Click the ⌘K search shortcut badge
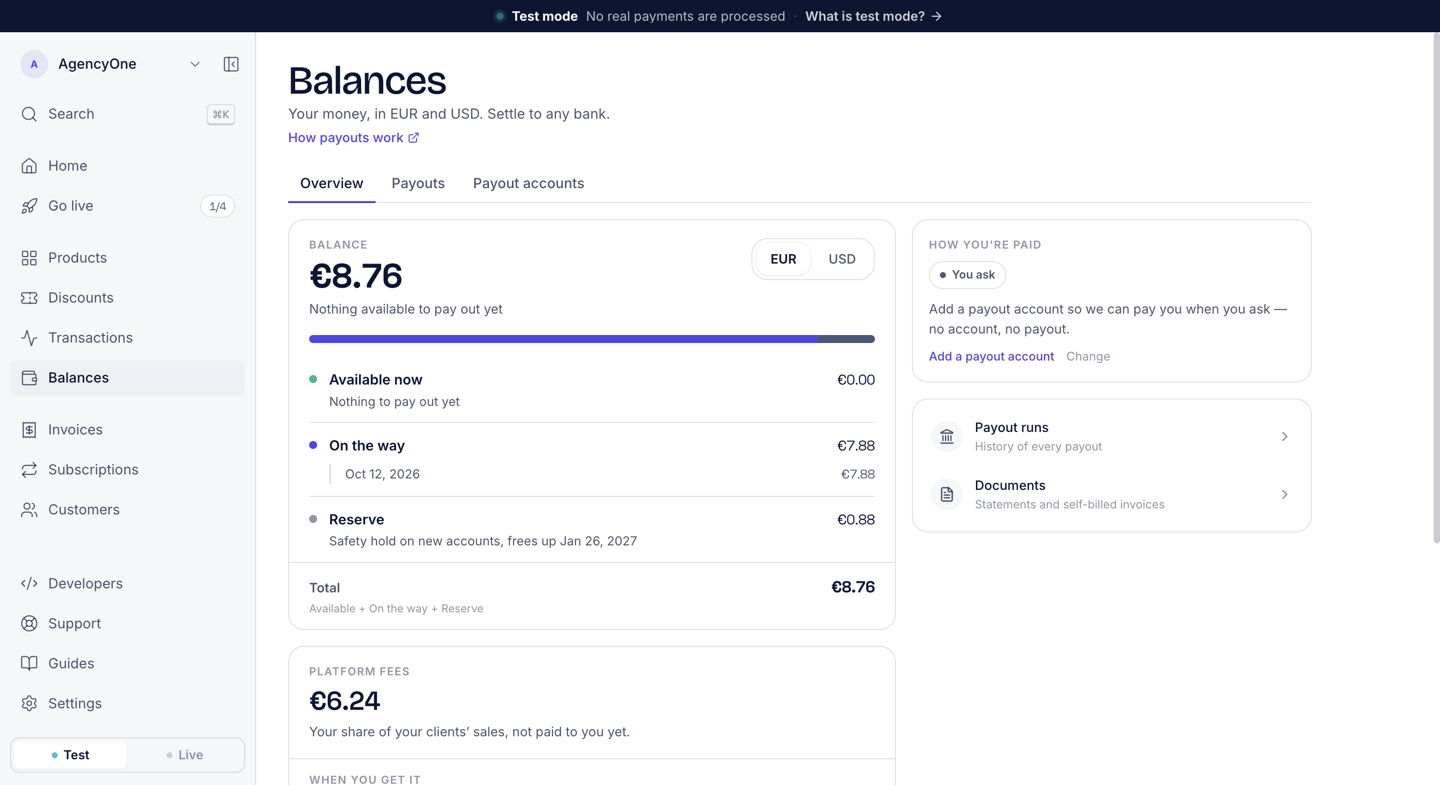This screenshot has height=785, width=1440. [221, 114]
